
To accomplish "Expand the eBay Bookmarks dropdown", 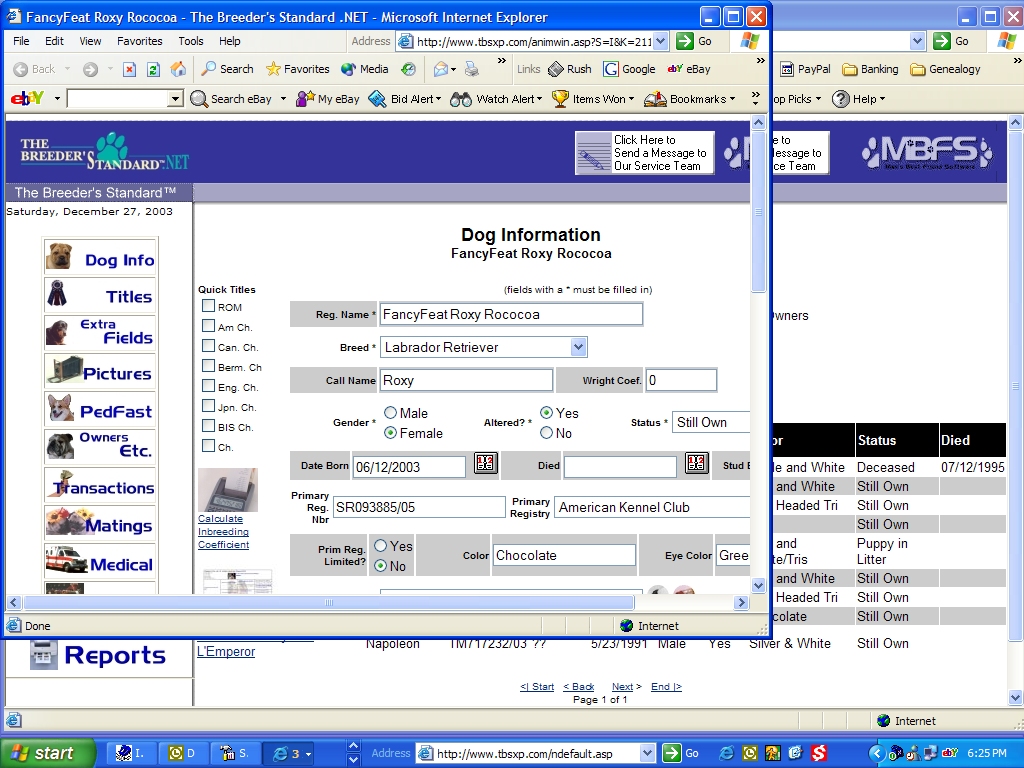I will point(689,99).
